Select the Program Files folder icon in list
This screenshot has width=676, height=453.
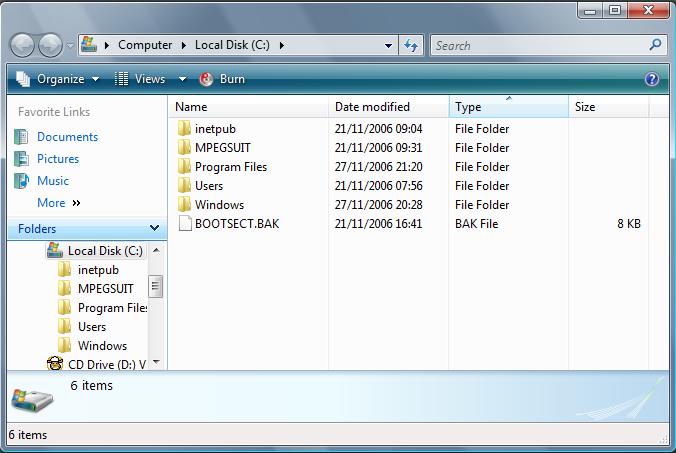point(184,166)
